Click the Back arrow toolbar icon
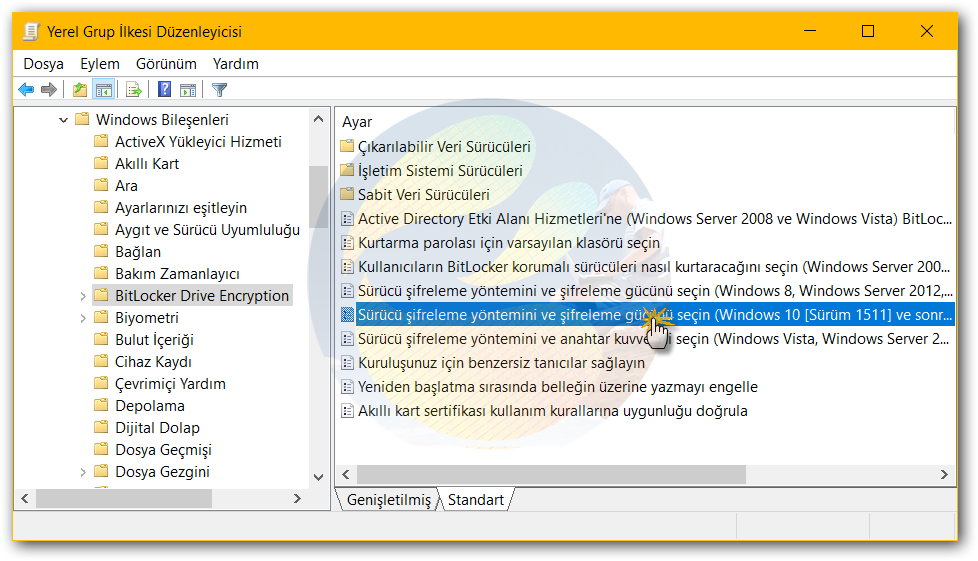The image size is (978, 561). pyautogui.click(x=26, y=90)
